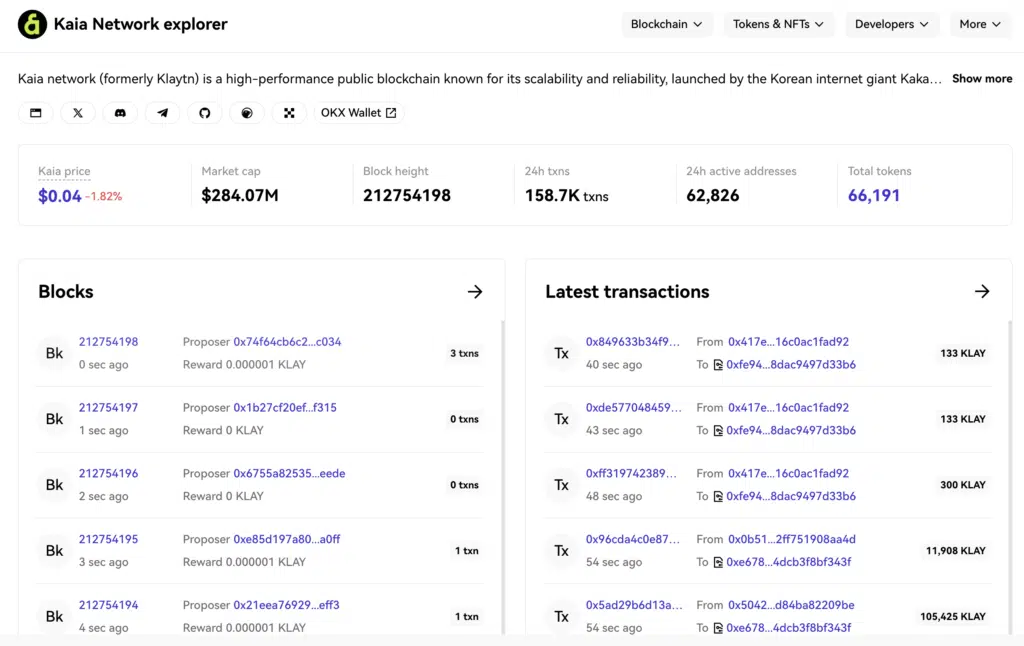Click the OKX logo icon button
Viewport: 1024px width, 646px height.
pos(289,113)
